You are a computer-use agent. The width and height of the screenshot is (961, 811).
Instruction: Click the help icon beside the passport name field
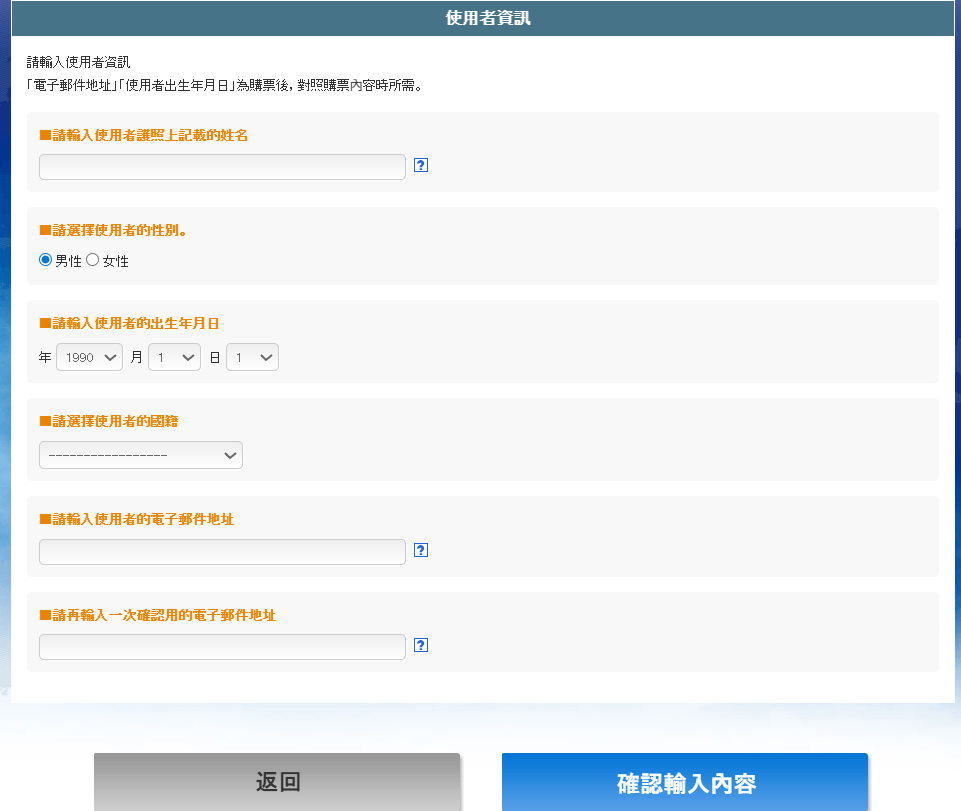point(421,166)
